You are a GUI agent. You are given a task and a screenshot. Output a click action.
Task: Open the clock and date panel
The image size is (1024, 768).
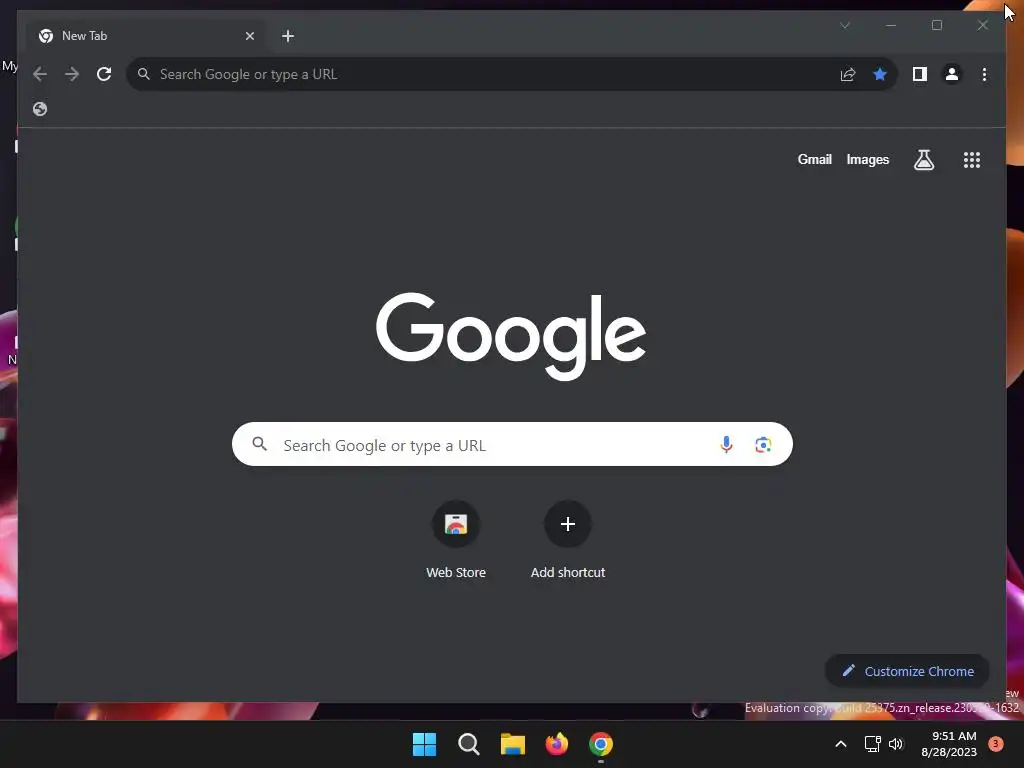949,744
